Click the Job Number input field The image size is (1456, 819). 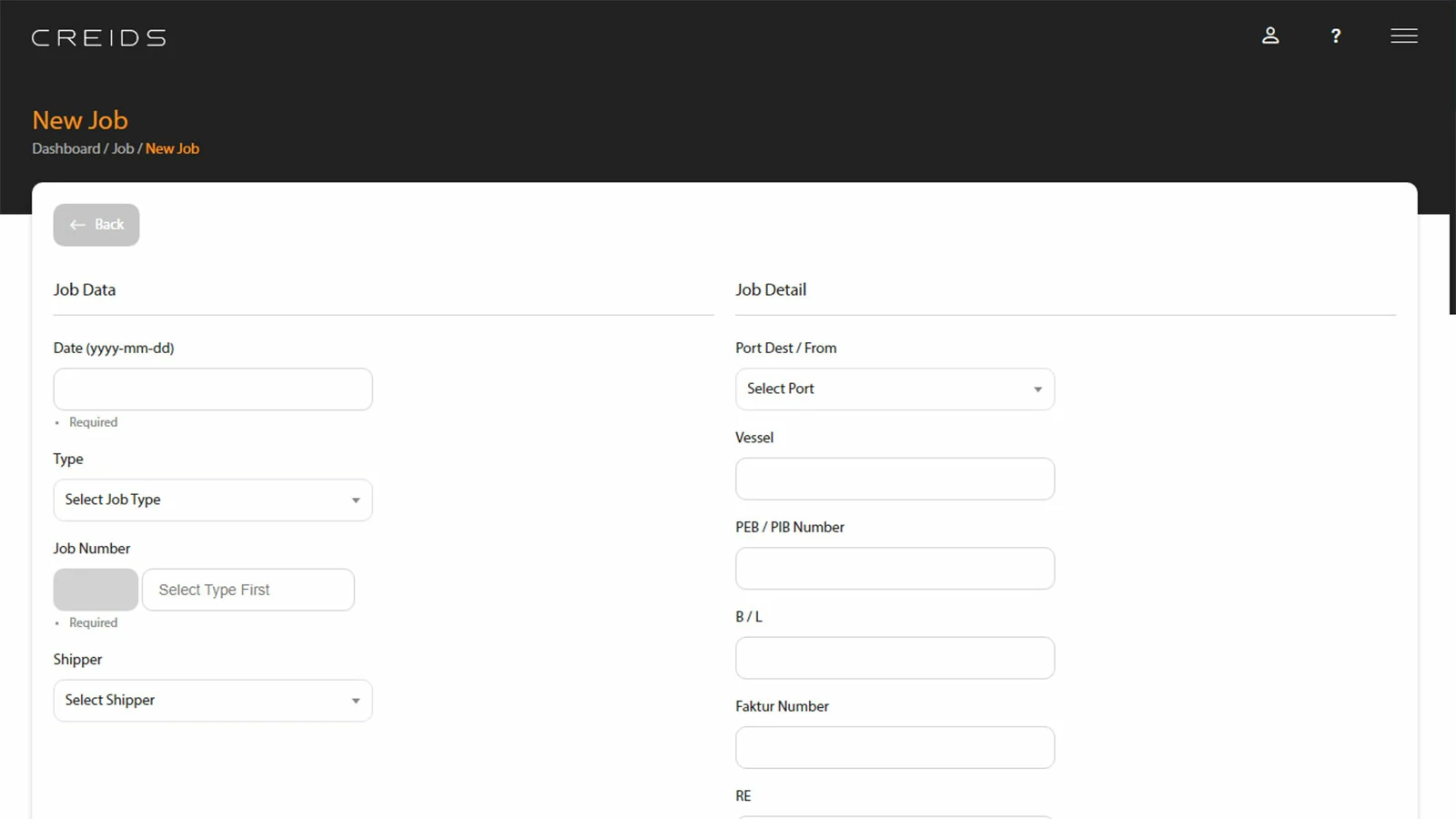pyautogui.click(x=248, y=590)
